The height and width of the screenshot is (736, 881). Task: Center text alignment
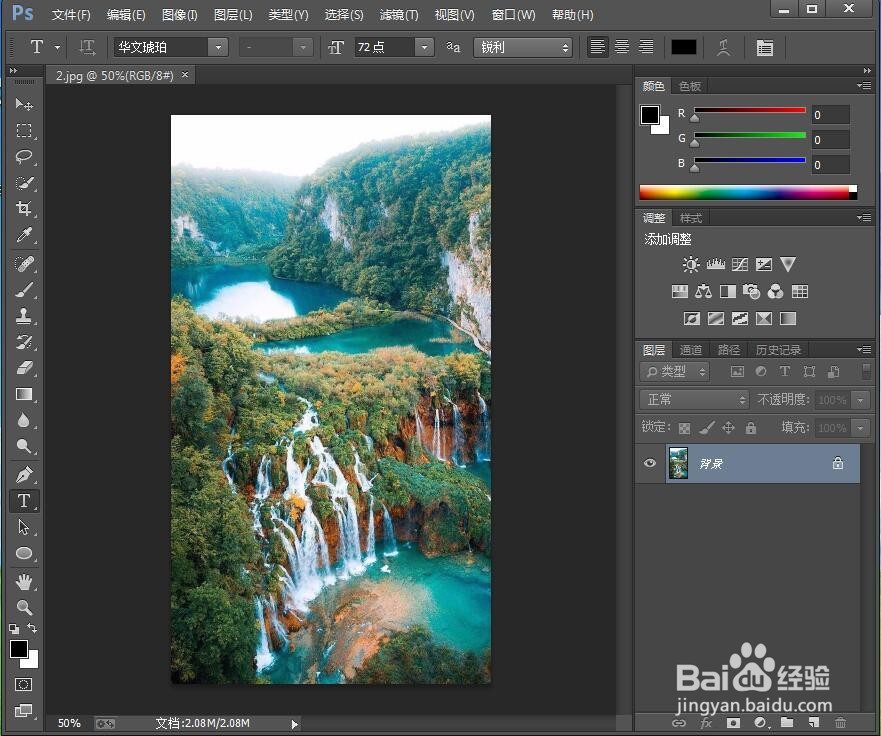tap(622, 47)
